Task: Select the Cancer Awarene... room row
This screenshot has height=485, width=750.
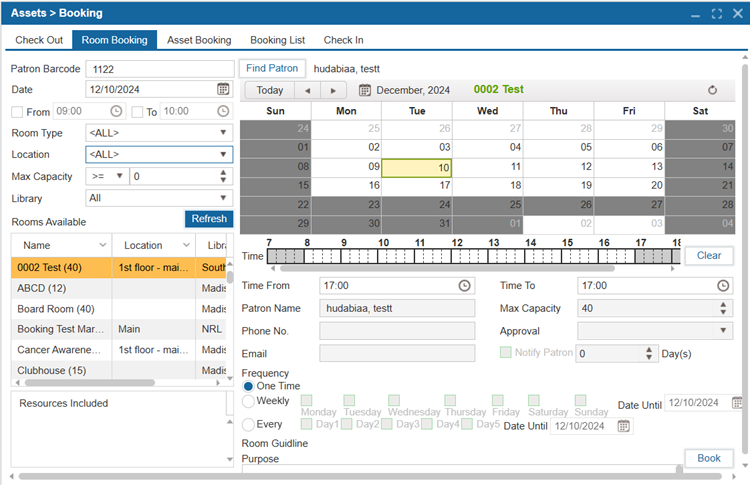Action: coord(119,350)
